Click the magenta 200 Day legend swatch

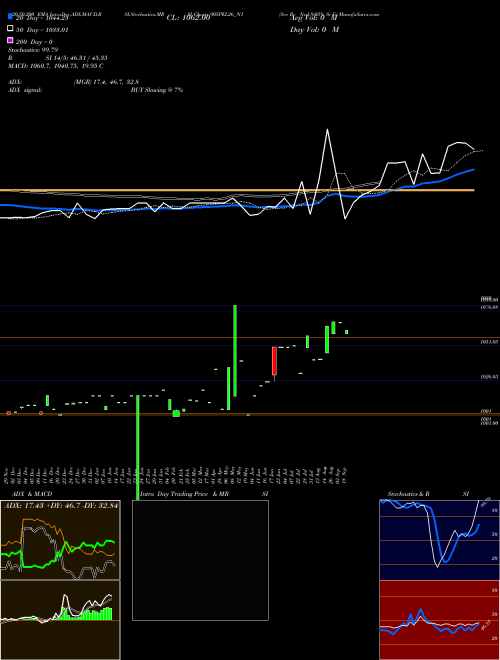point(10,40)
